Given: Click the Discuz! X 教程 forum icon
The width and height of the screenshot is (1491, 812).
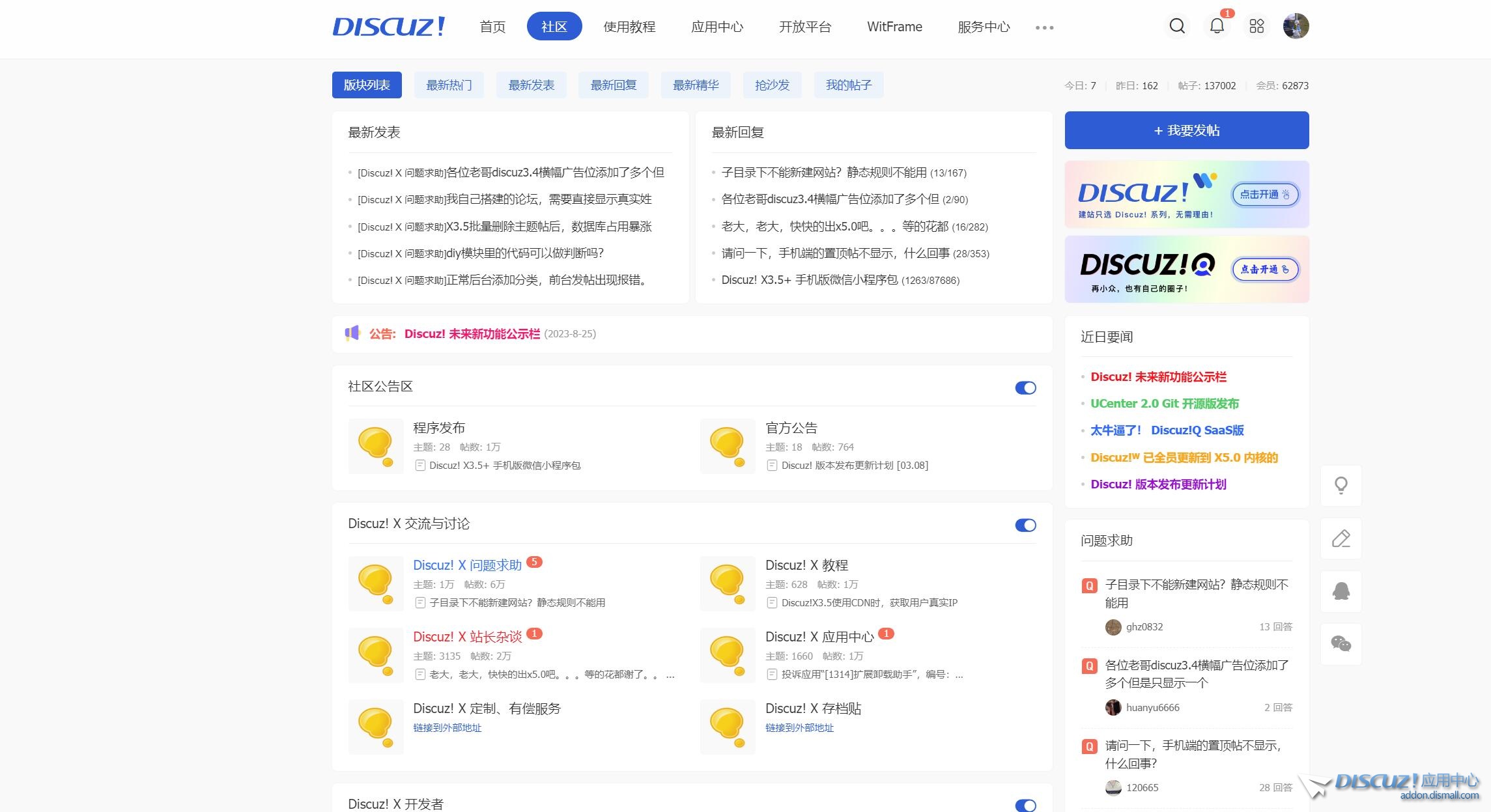Looking at the screenshot, I should click(x=728, y=583).
